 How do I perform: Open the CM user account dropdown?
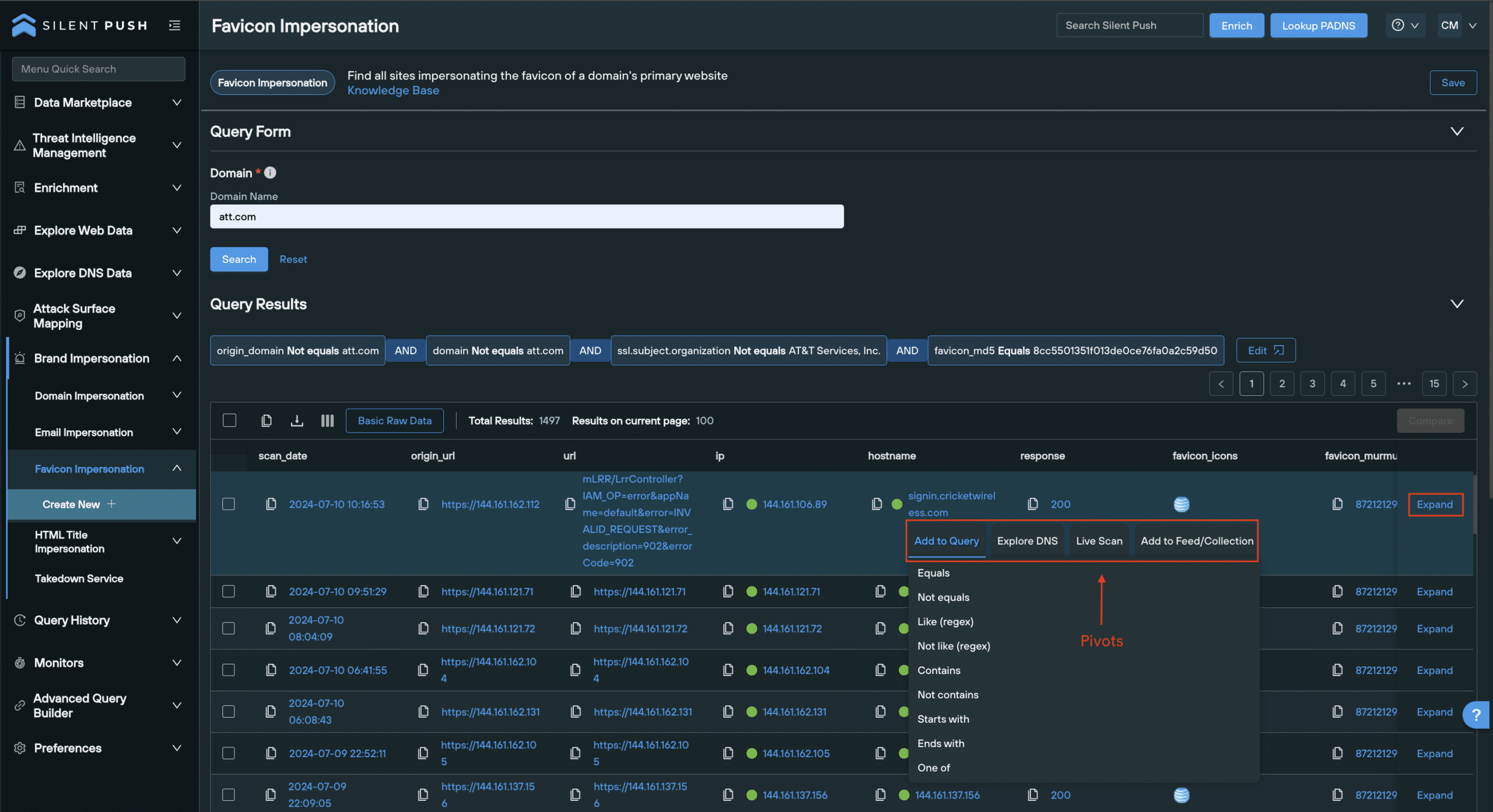click(x=1458, y=25)
